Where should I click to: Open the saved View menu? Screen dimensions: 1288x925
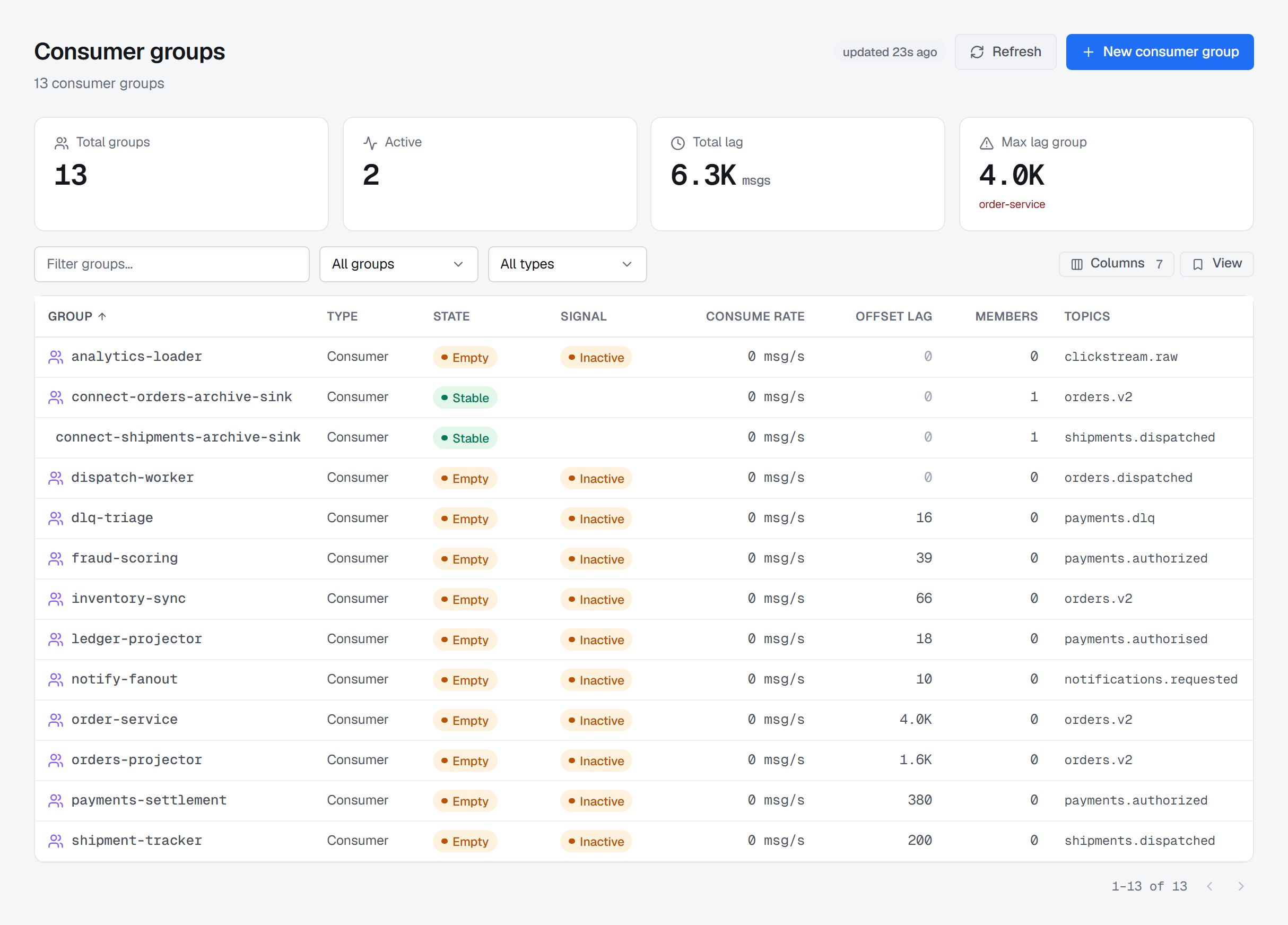[x=1216, y=264]
